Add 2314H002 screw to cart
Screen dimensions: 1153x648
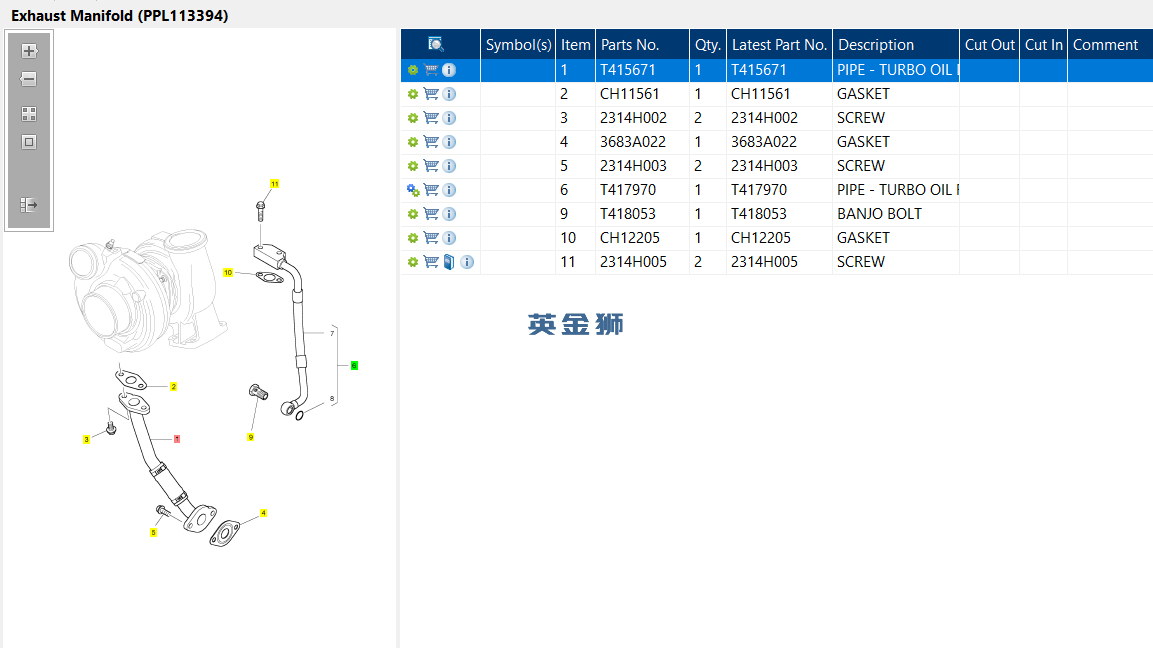tap(431, 118)
